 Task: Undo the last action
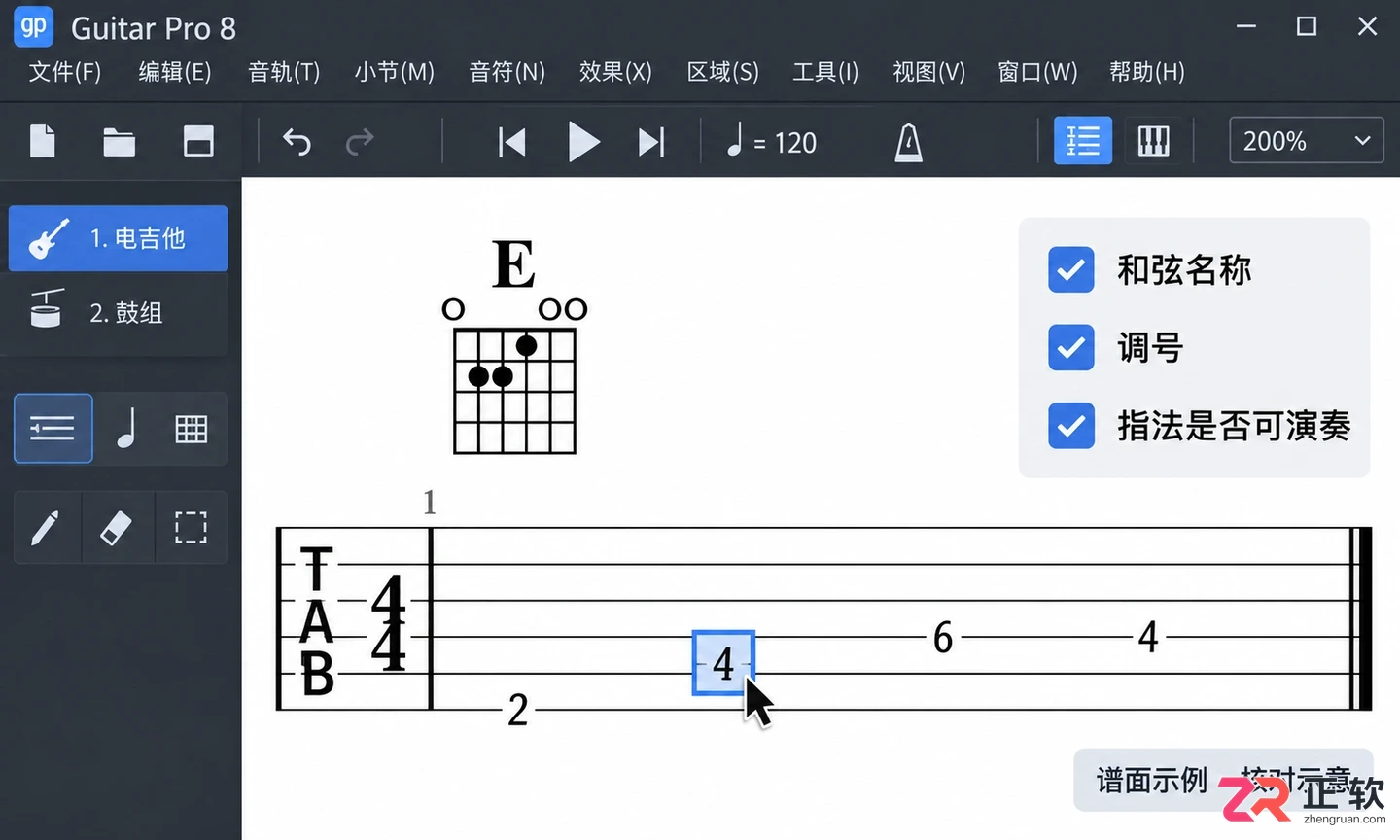[x=297, y=142]
